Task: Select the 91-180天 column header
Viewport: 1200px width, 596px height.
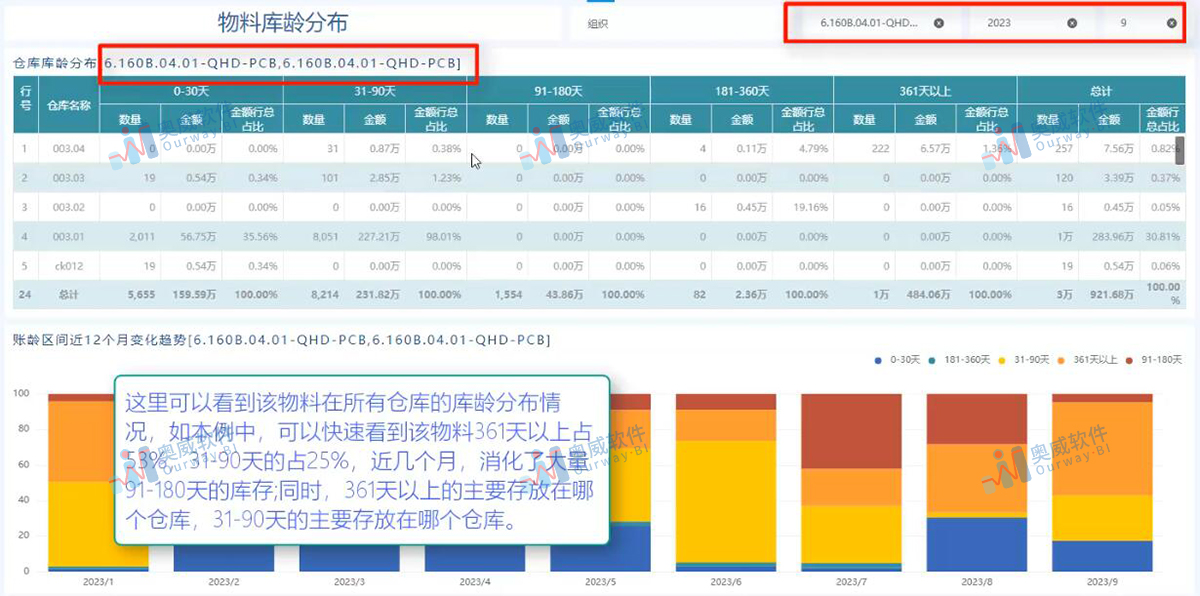Action: [557, 90]
